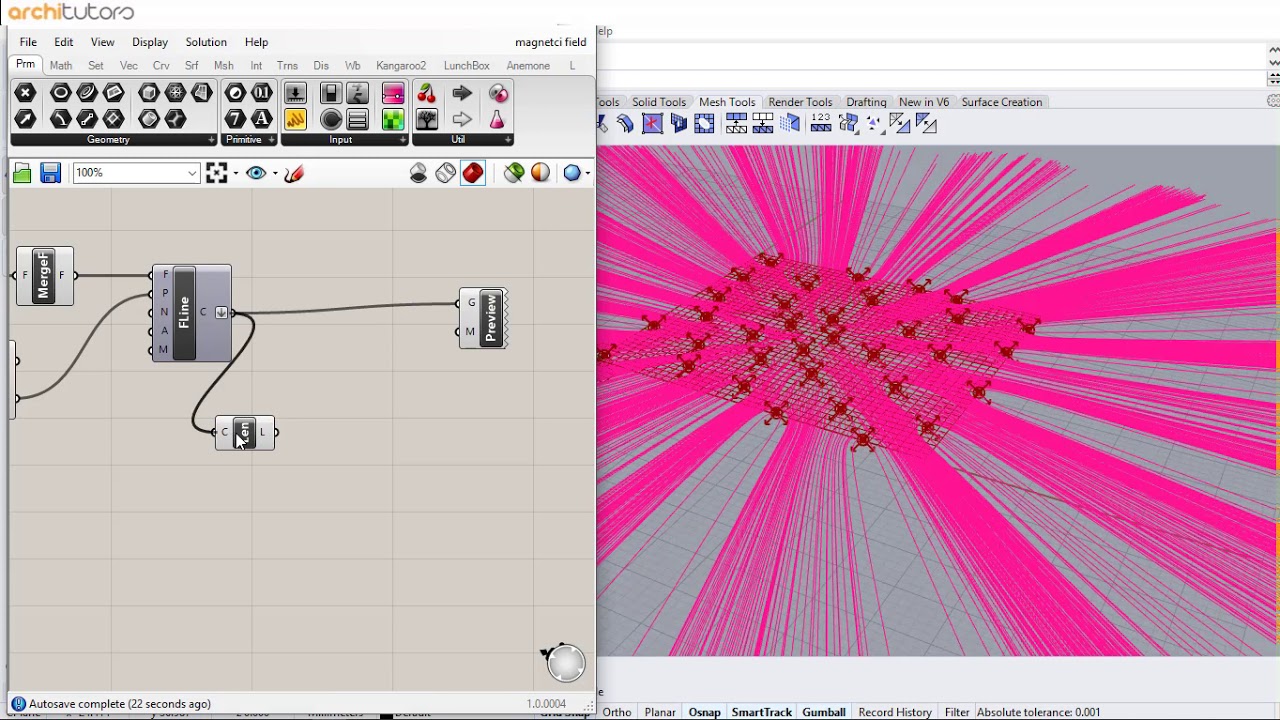Choose the Value List input icon
This screenshot has height=720, width=1280.
coord(357,119)
